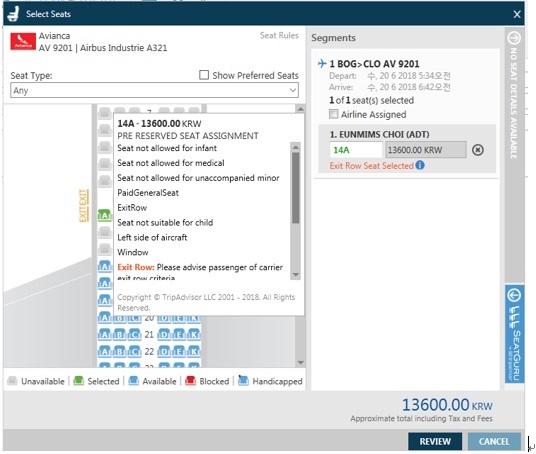Click the 'AV 9201 | Airbus Industrie A321' flight text
The height and width of the screenshot is (454, 536).
[x=103, y=48]
